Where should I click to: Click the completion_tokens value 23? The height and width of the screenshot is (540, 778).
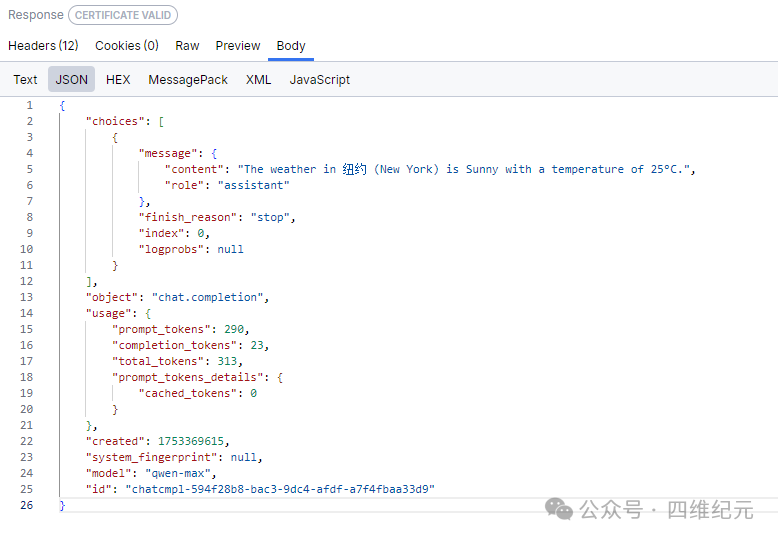pyautogui.click(x=257, y=345)
